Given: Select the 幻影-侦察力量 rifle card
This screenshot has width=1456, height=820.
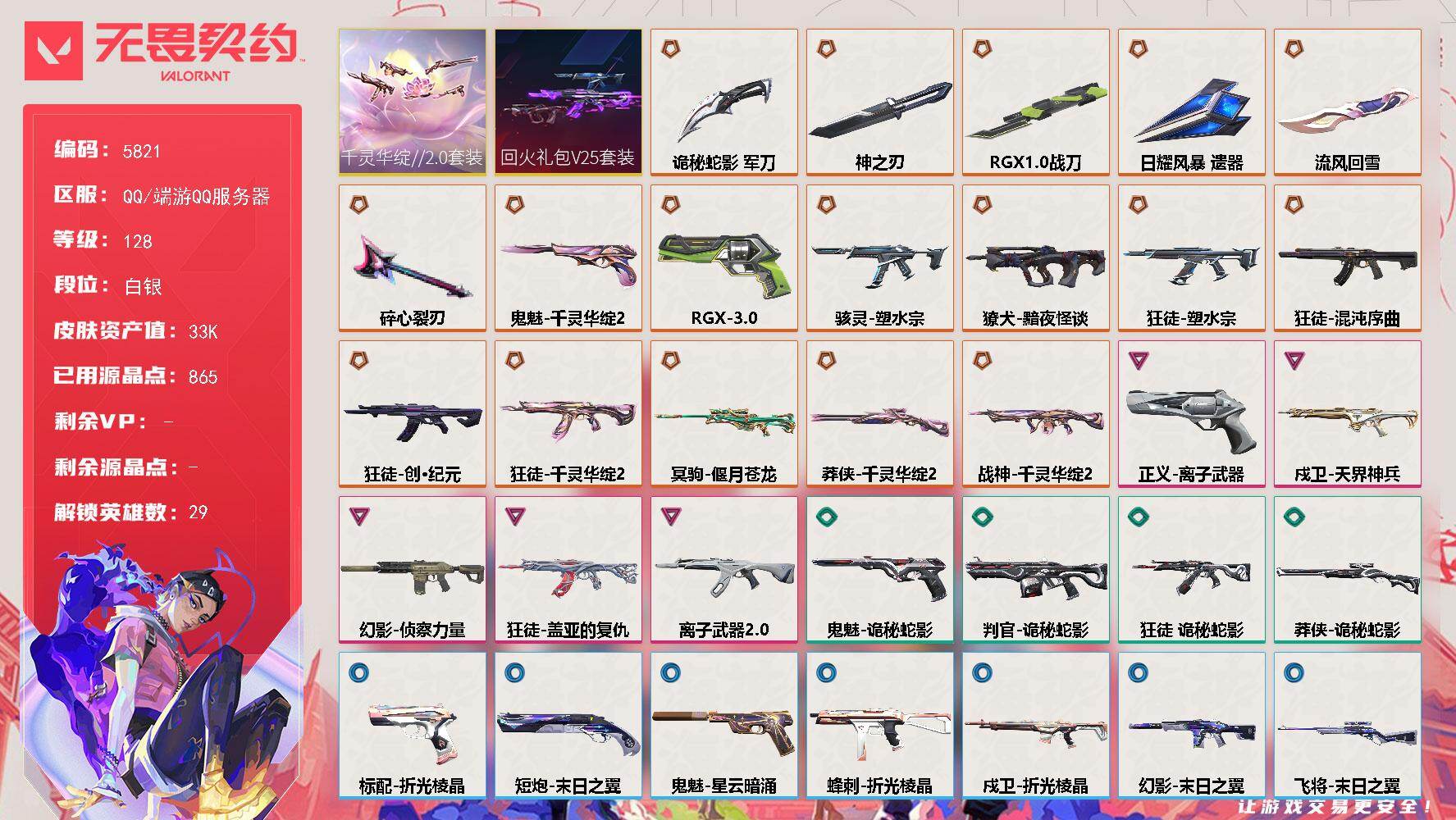Looking at the screenshot, I should click(412, 569).
